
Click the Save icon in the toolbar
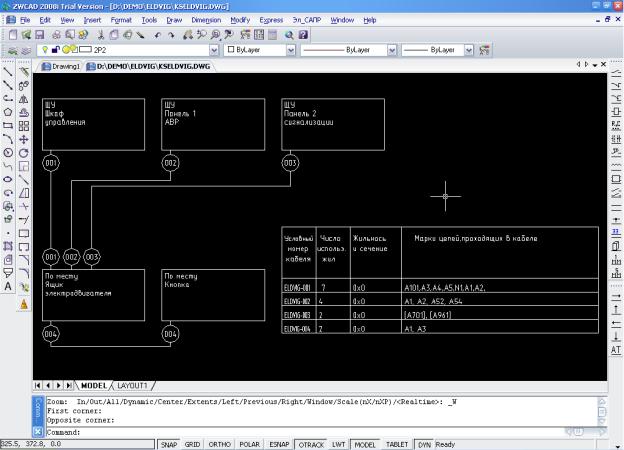coord(39,34)
